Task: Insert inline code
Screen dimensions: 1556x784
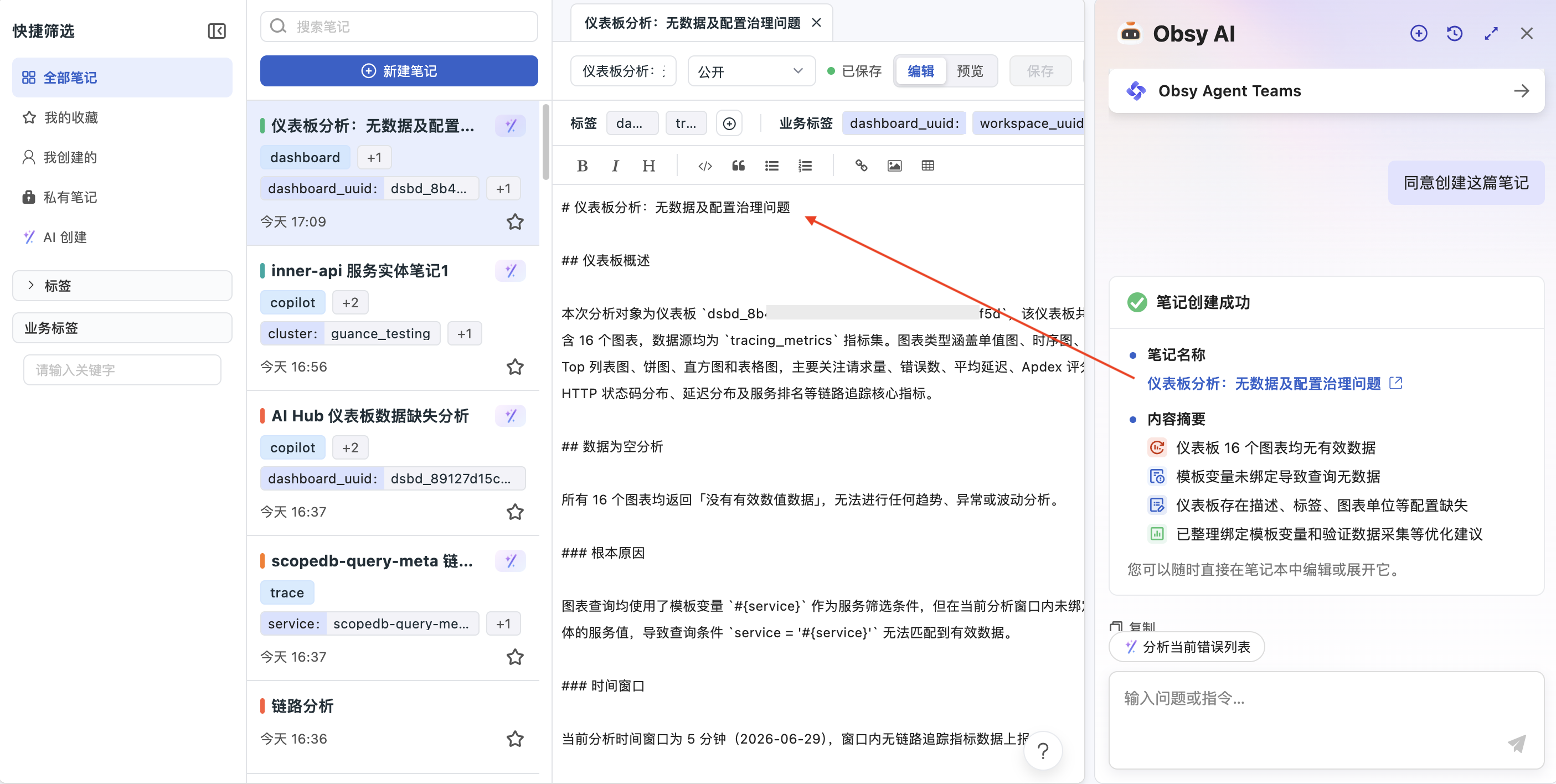Action: click(x=705, y=166)
